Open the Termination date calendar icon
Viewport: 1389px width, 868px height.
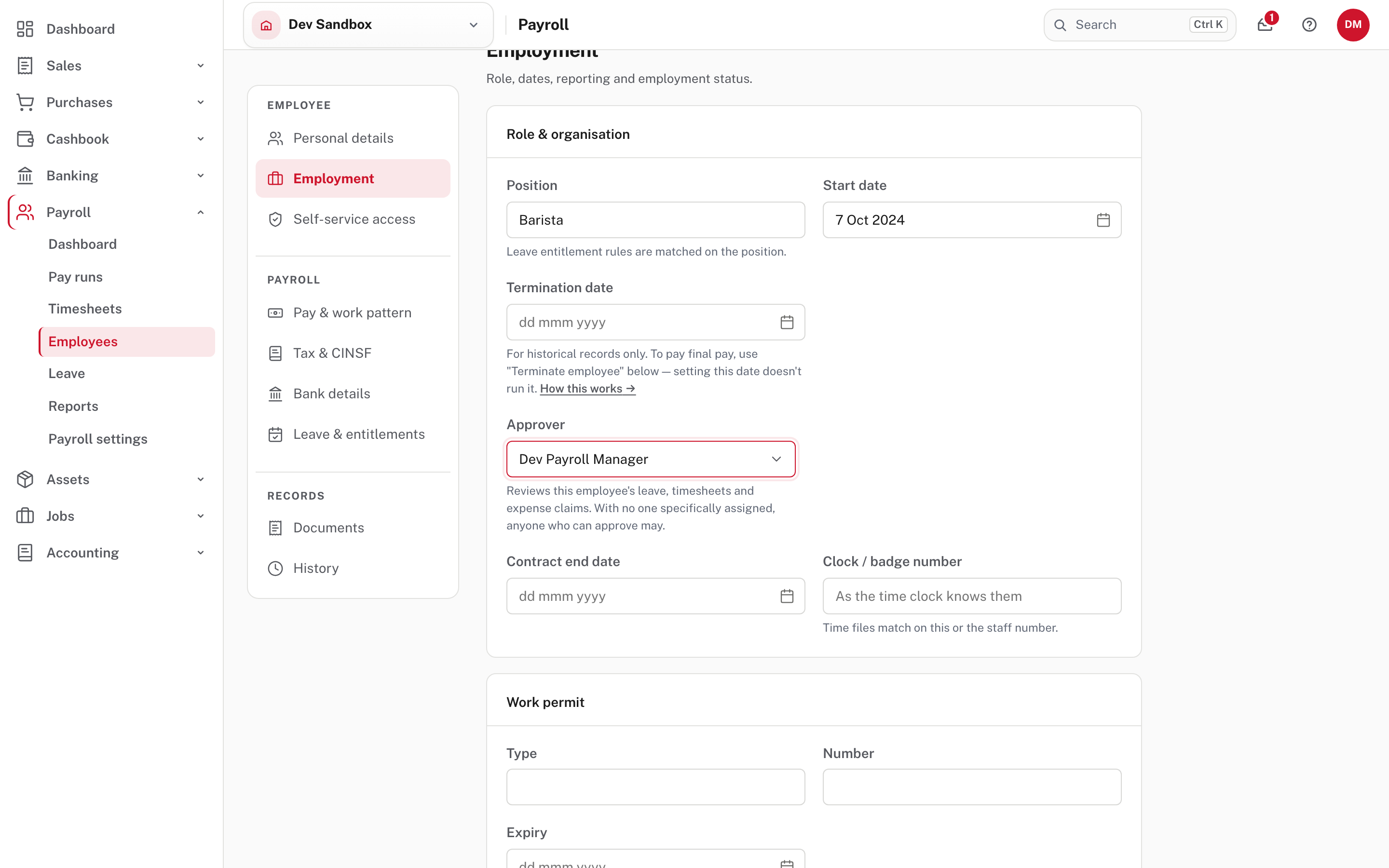click(787, 322)
